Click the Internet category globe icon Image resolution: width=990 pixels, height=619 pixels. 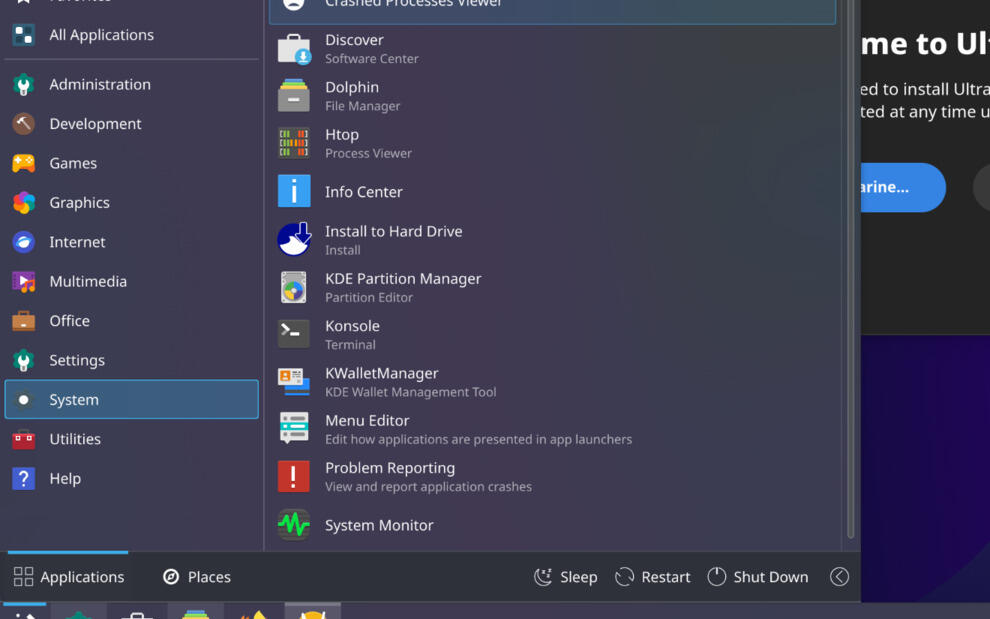[23, 242]
